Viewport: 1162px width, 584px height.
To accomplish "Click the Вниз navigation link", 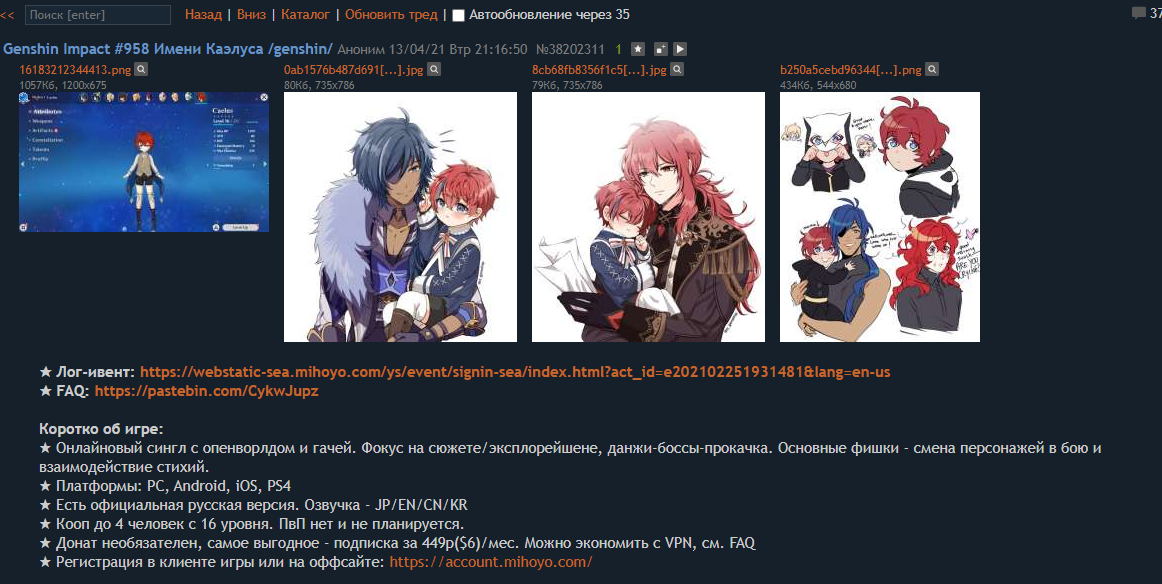I will 251,14.
